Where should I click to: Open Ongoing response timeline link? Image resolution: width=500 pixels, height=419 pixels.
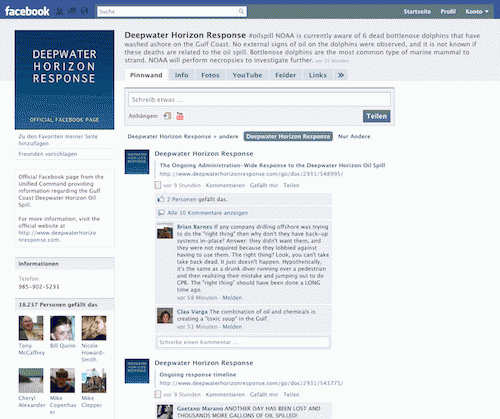click(x=198, y=375)
